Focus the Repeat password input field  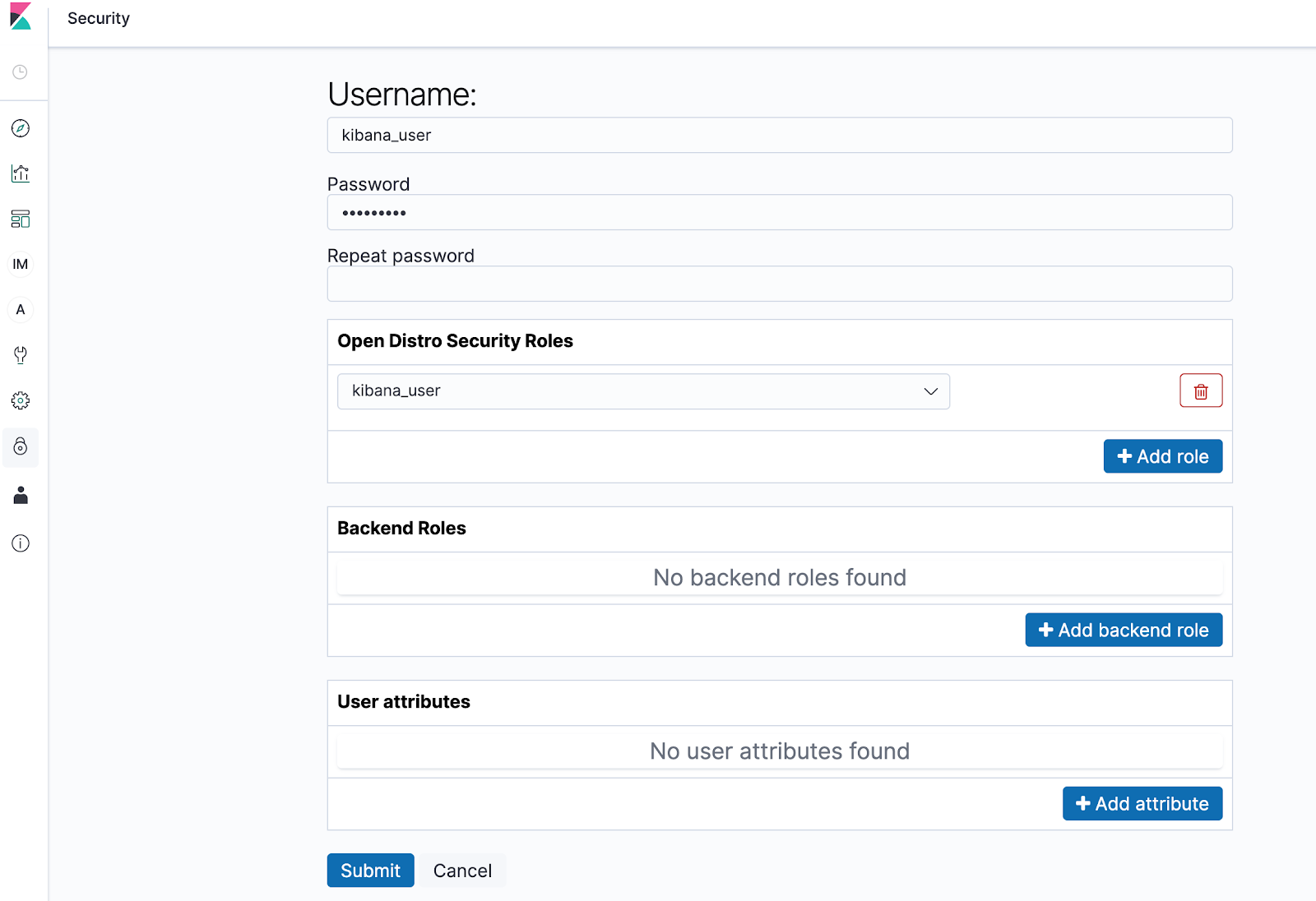(779, 284)
